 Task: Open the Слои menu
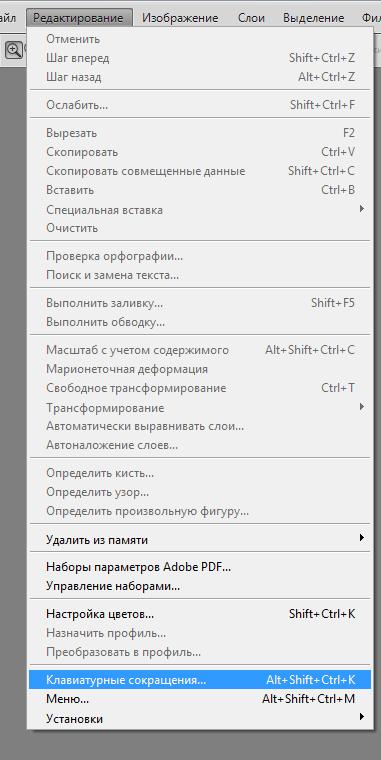pyautogui.click(x=251, y=18)
